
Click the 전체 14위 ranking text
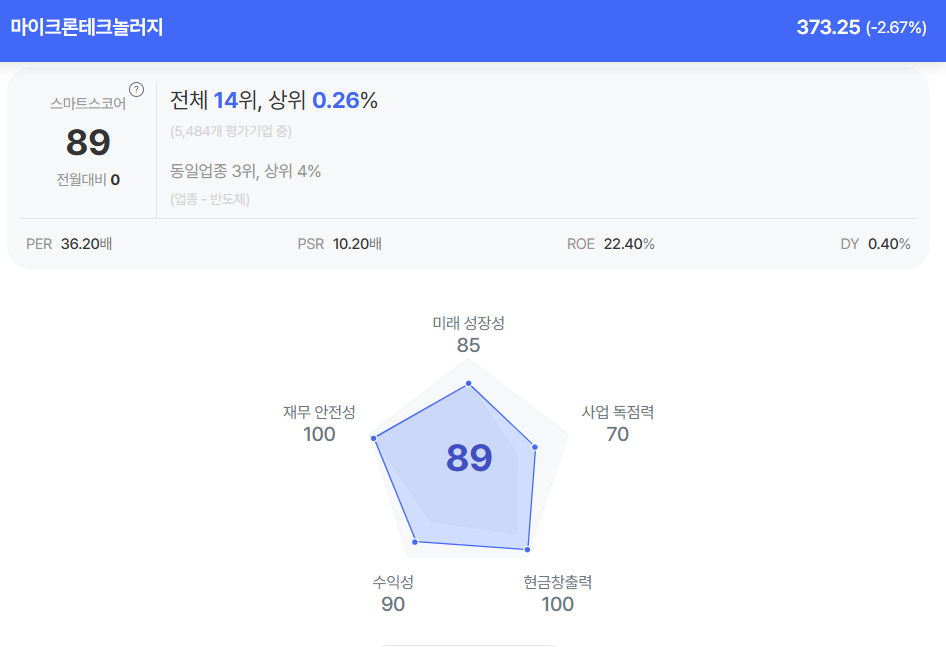213,100
